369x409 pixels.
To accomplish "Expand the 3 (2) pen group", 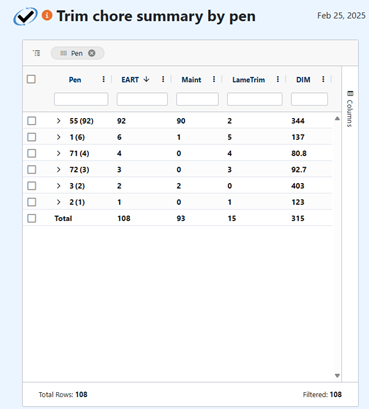I will click(59, 186).
